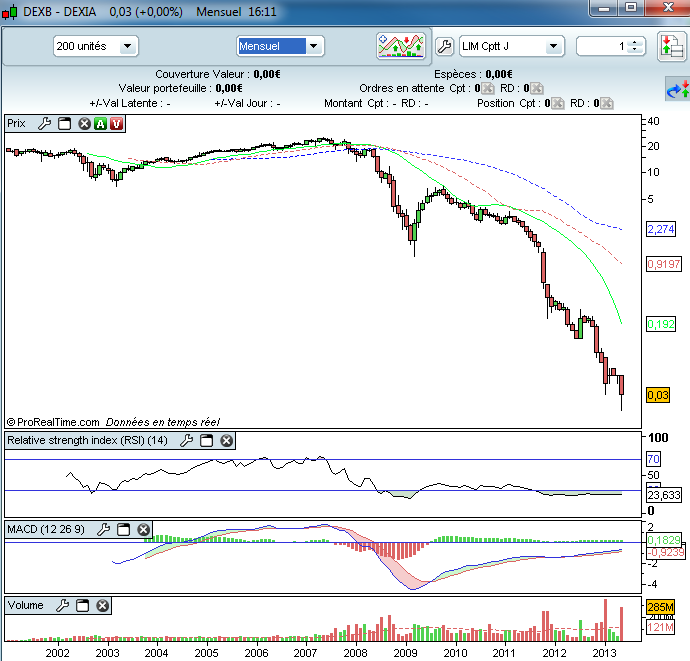Viewport: 690px width, 661px height.
Task: Click the Relative strength index (RSI) (14) title
Action: coord(87,441)
